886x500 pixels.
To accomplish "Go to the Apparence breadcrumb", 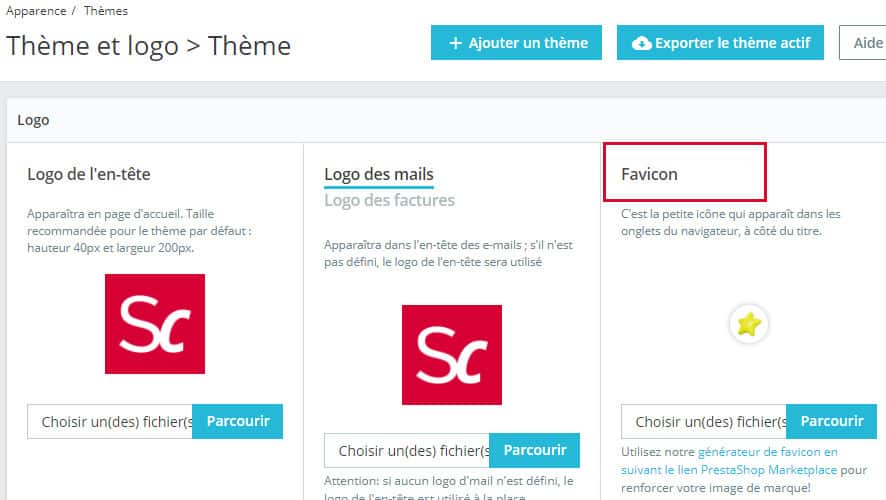I will 36,11.
